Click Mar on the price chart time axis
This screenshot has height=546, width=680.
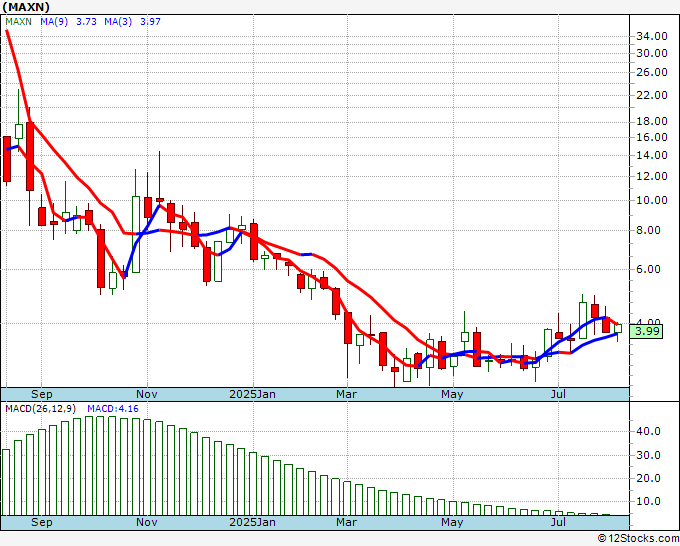[347, 394]
